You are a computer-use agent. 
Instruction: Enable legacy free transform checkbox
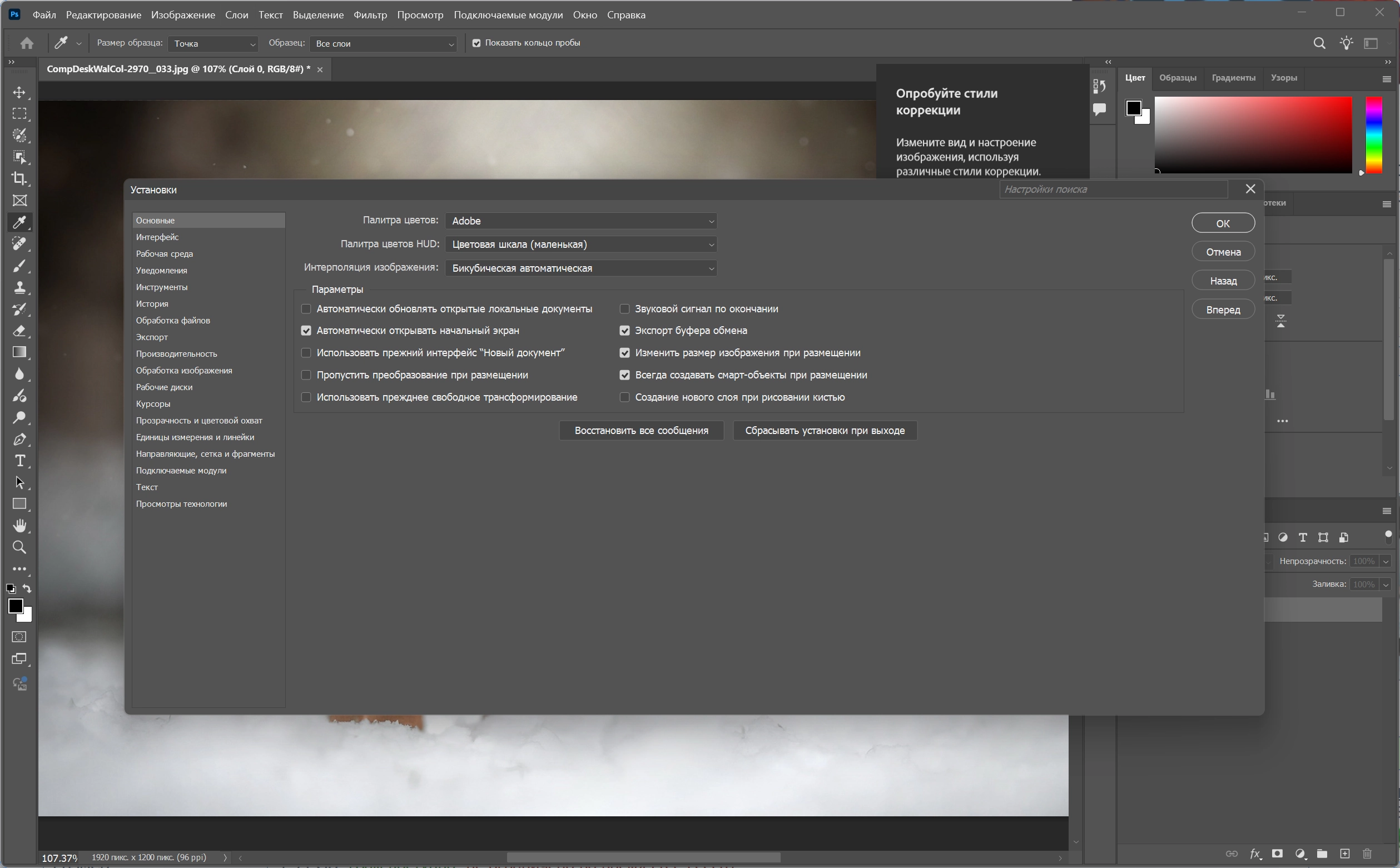coord(306,397)
